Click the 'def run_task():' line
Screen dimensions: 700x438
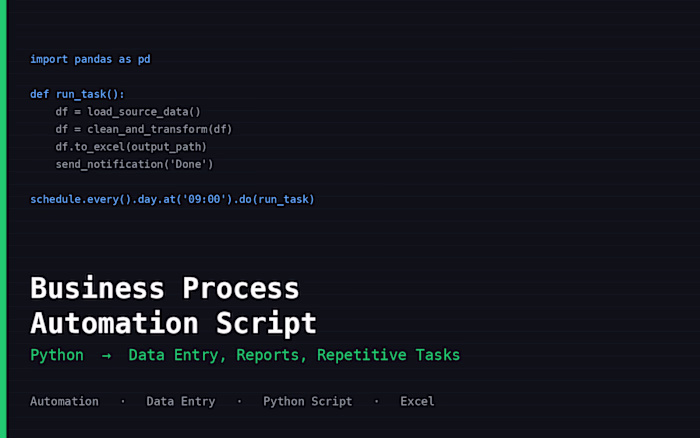(x=77, y=94)
